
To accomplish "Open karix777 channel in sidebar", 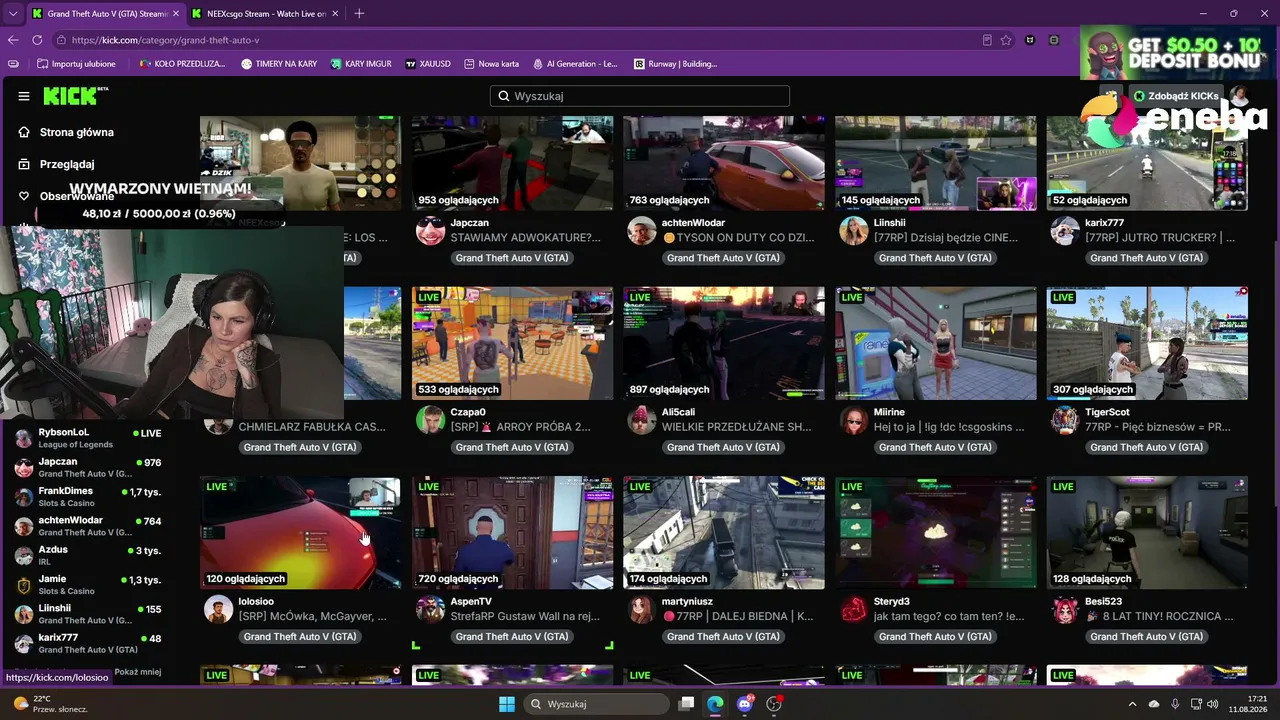I will [88, 643].
